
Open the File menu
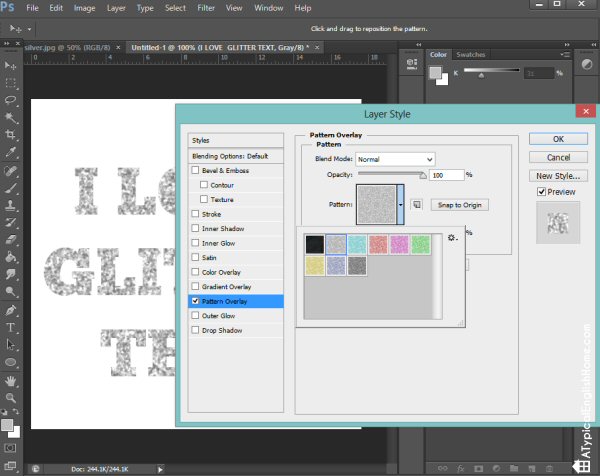[32, 8]
